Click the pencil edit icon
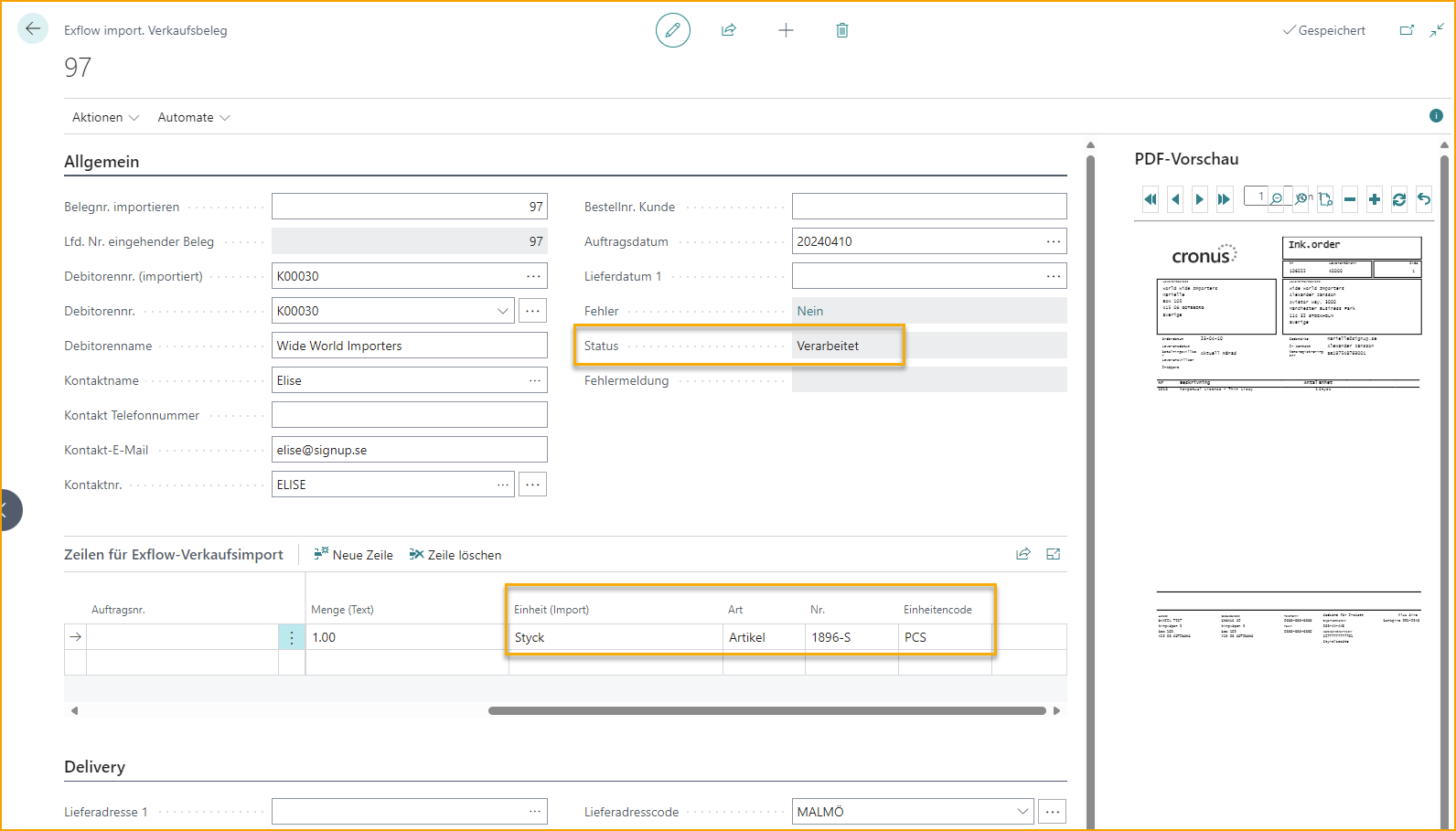 click(672, 30)
